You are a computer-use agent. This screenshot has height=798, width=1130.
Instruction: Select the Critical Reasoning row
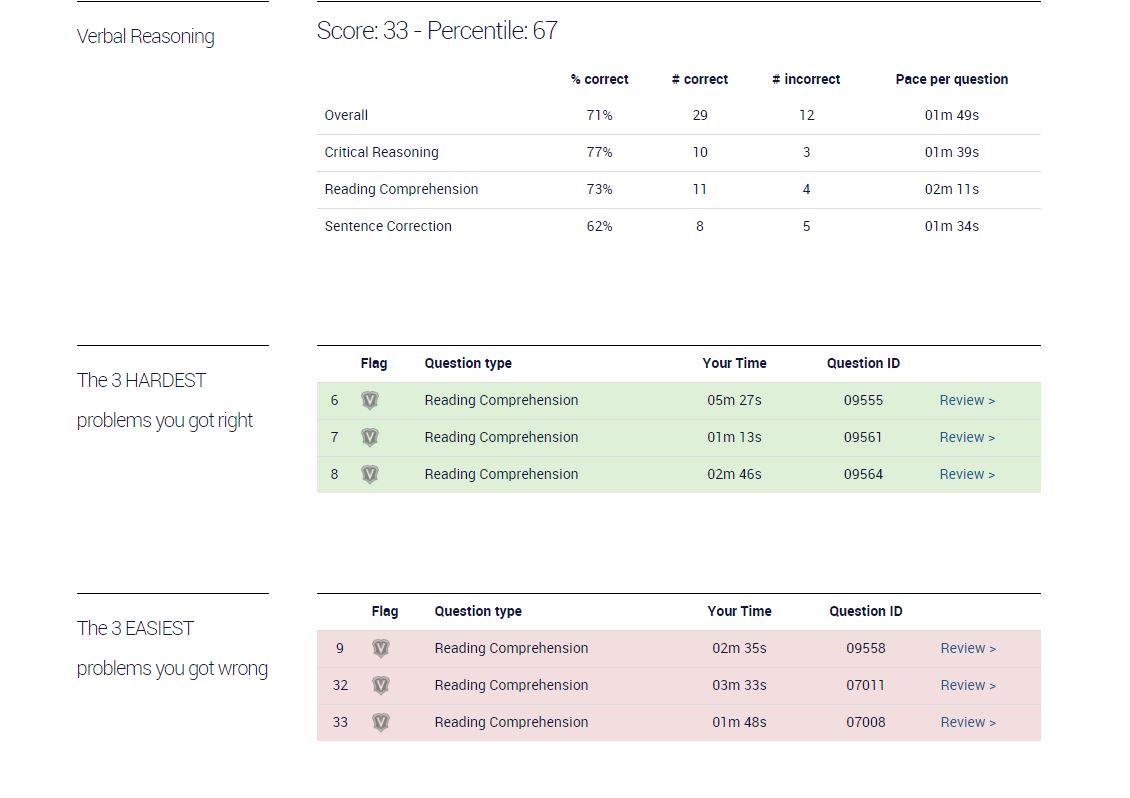click(679, 153)
